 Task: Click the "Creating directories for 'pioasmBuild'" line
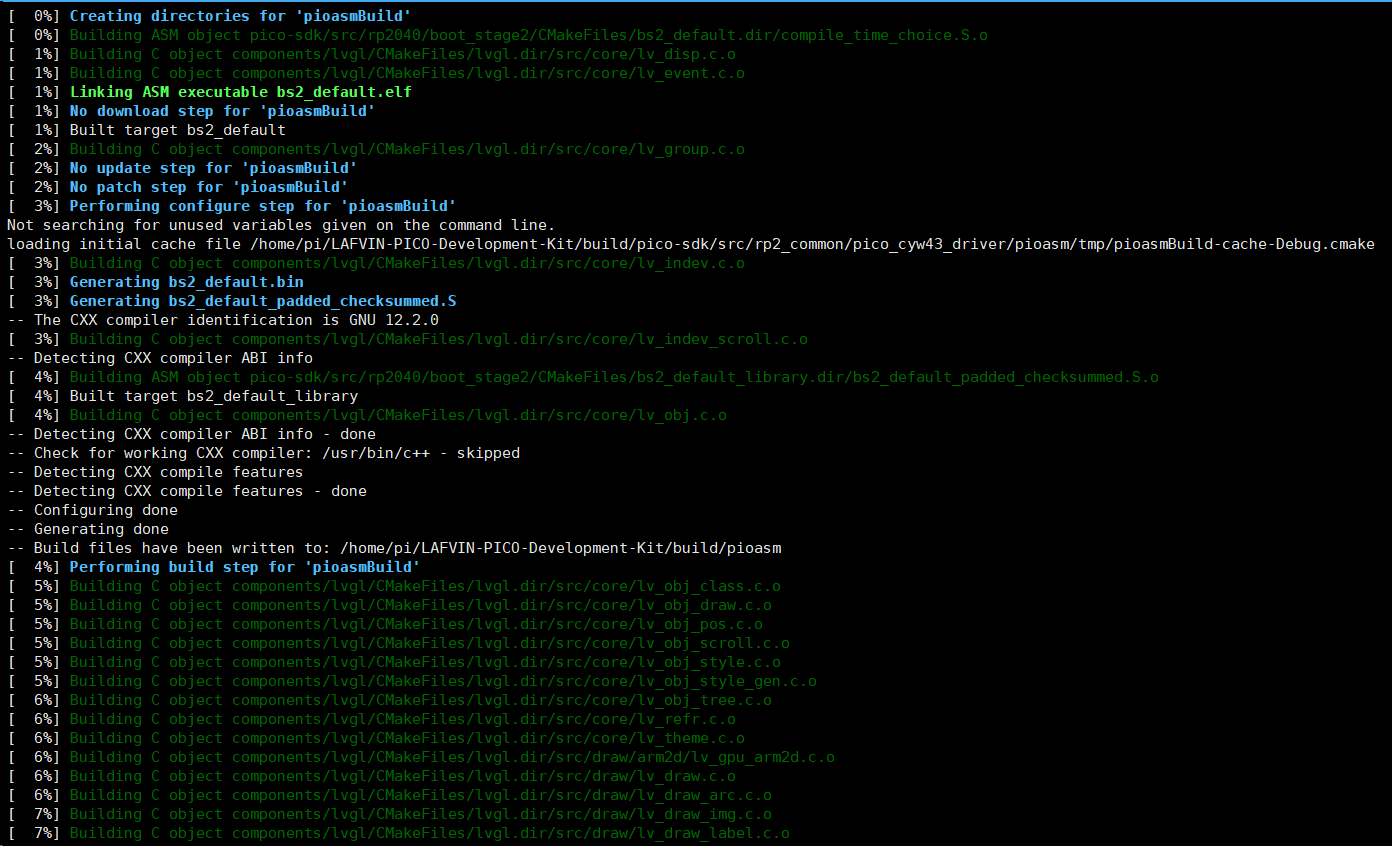[207, 16]
